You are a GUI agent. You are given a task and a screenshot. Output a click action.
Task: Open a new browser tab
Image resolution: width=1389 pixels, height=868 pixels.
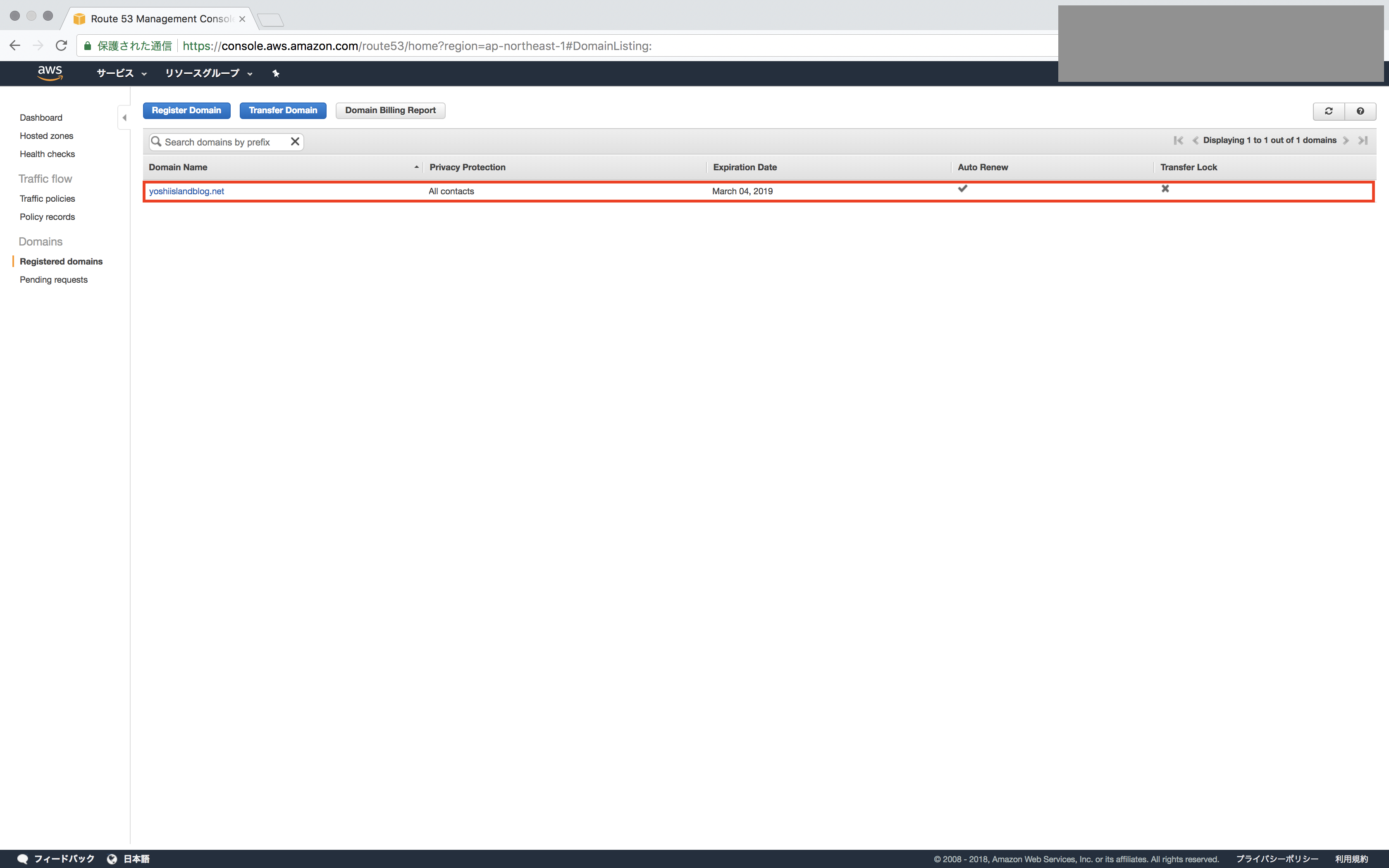pos(270,20)
